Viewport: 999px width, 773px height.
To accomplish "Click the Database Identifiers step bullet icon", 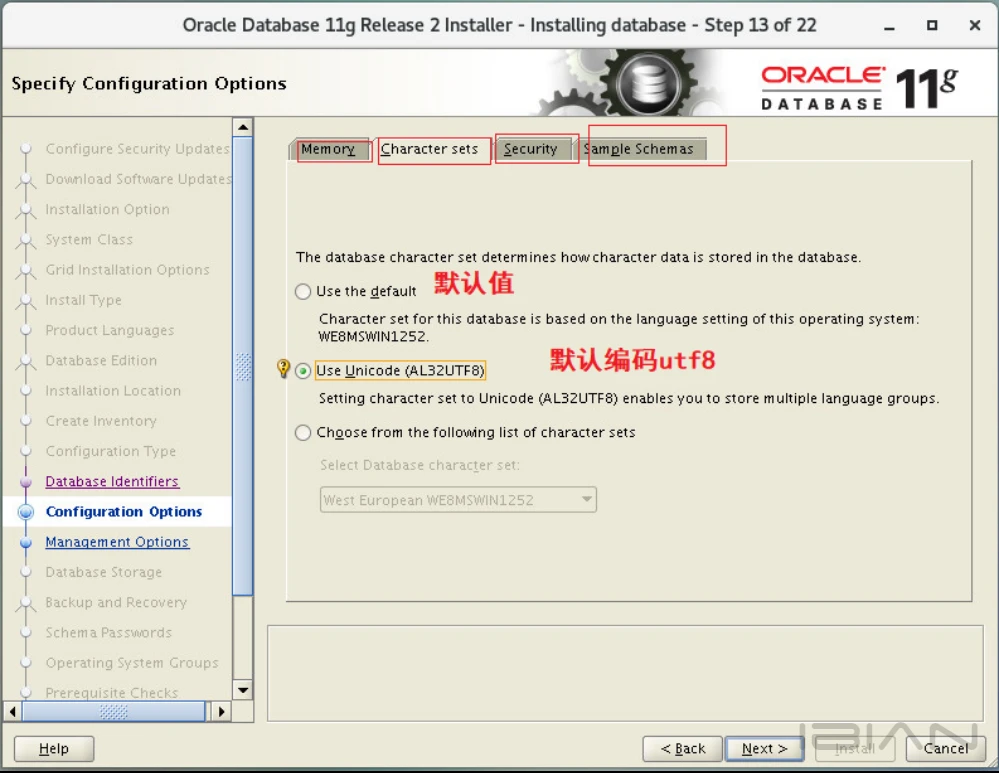I will coord(26,482).
